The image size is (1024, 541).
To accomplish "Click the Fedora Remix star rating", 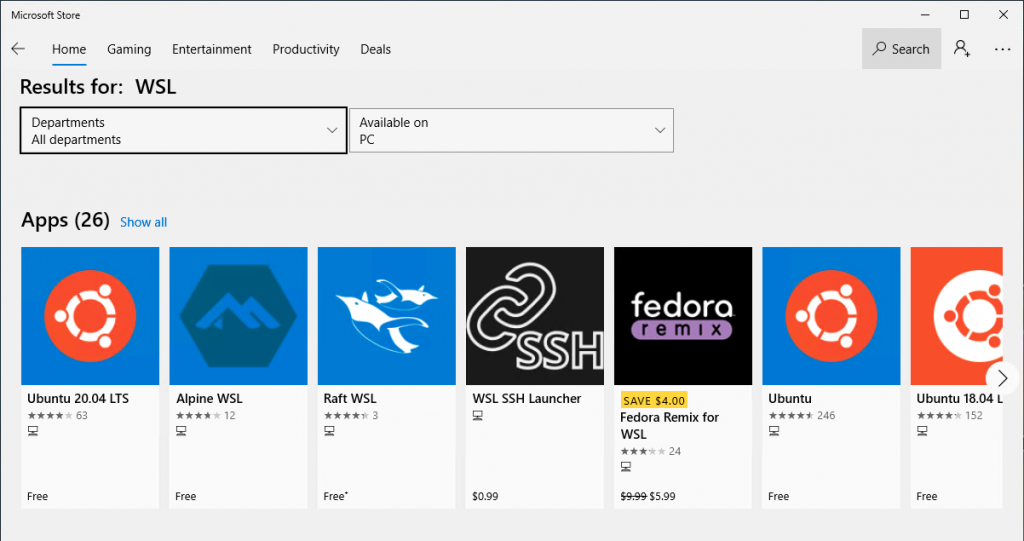I will pos(643,451).
